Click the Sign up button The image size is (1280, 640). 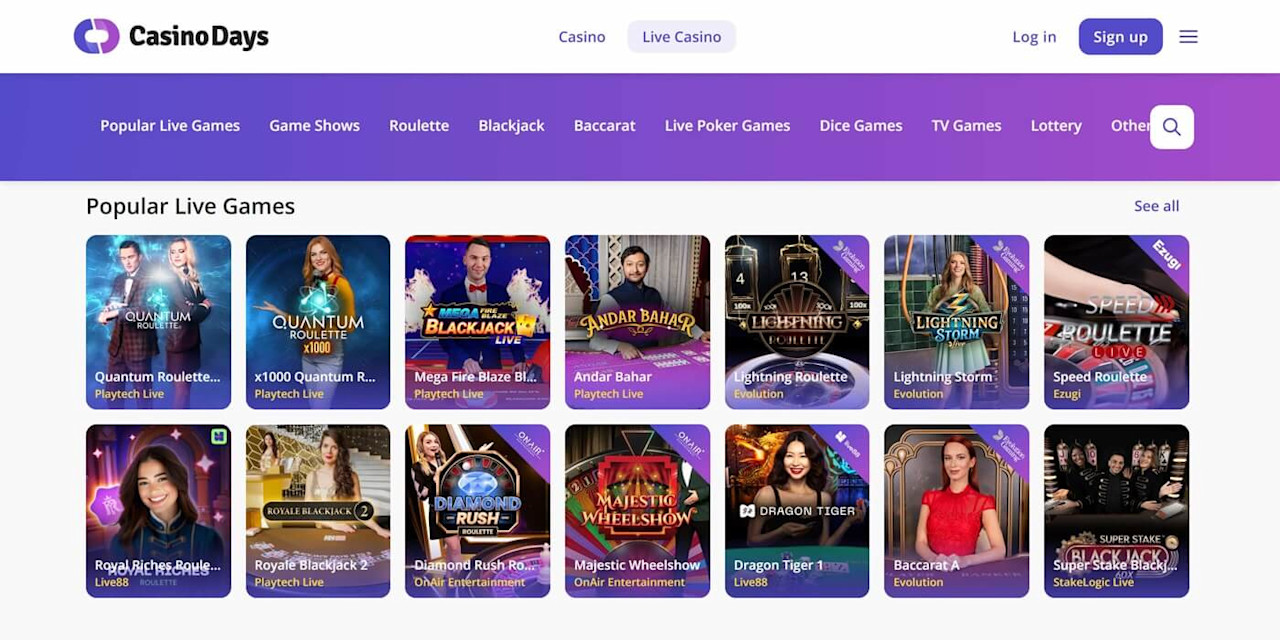tap(1120, 36)
